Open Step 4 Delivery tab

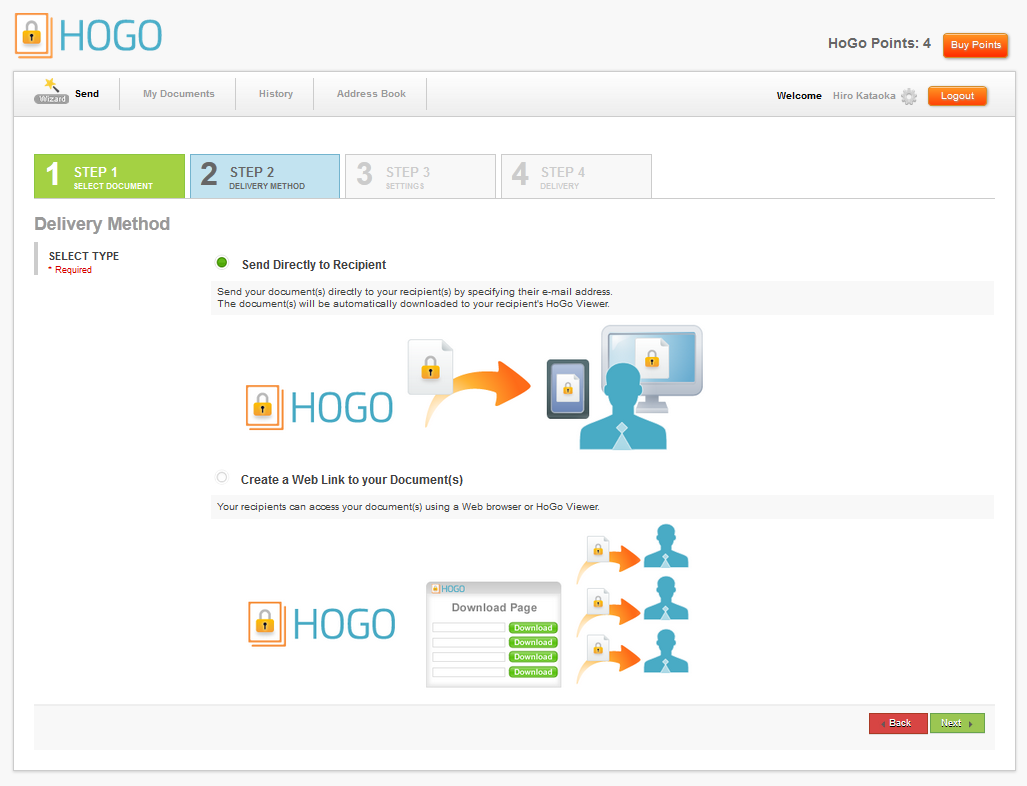click(x=575, y=177)
